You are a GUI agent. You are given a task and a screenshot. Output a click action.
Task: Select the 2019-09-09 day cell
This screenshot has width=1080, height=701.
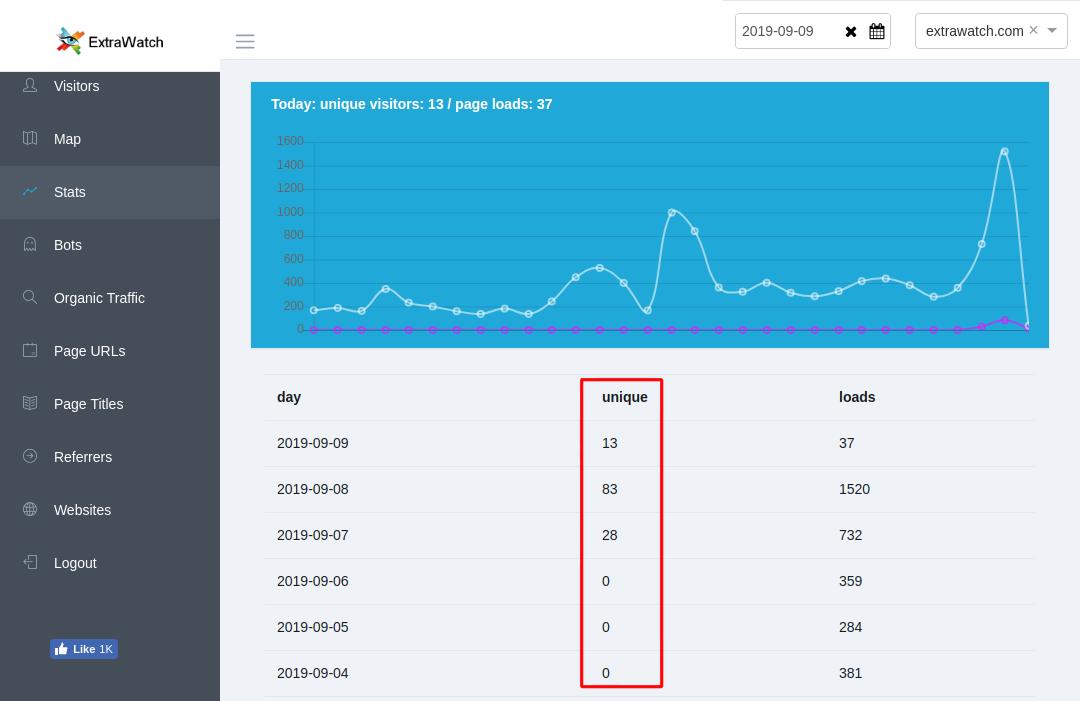pyautogui.click(x=313, y=443)
